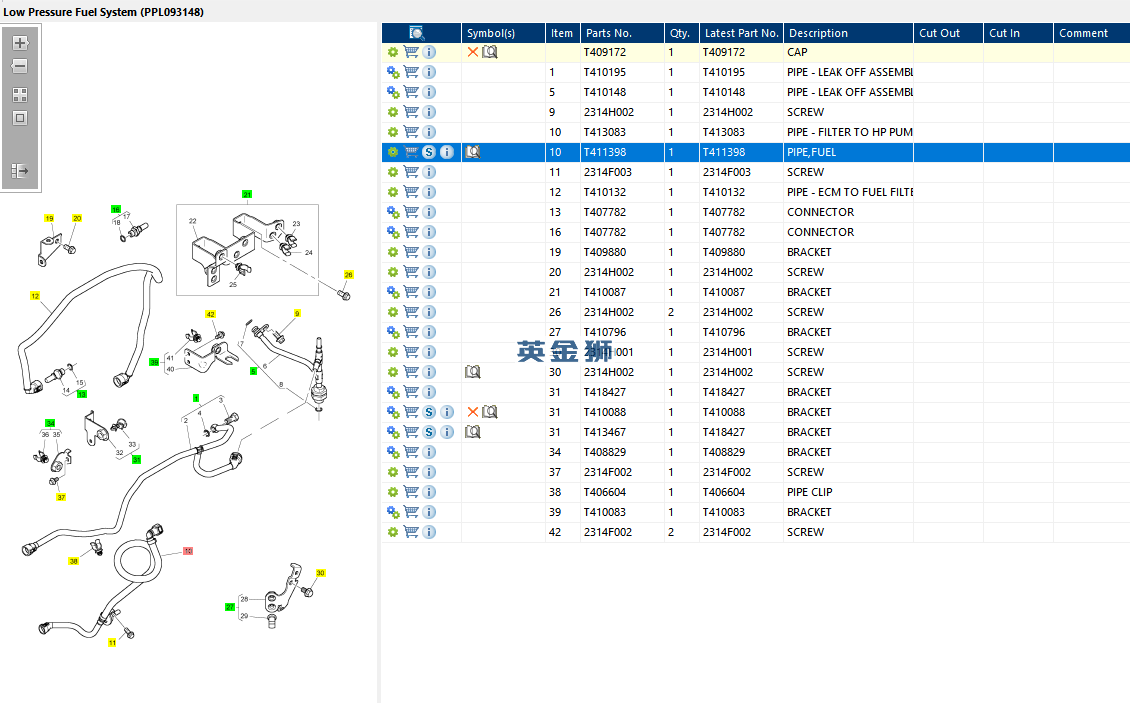Click the S supersession icon on T411398 row

[429, 152]
